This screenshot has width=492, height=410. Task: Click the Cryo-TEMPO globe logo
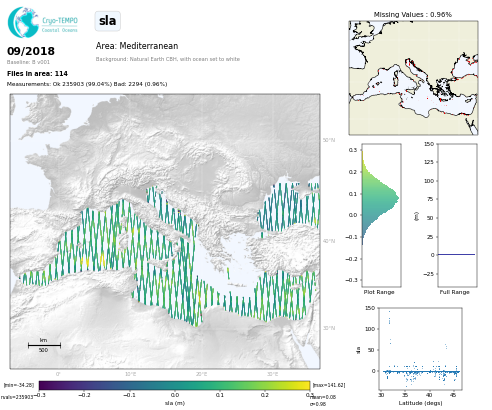tap(23, 22)
